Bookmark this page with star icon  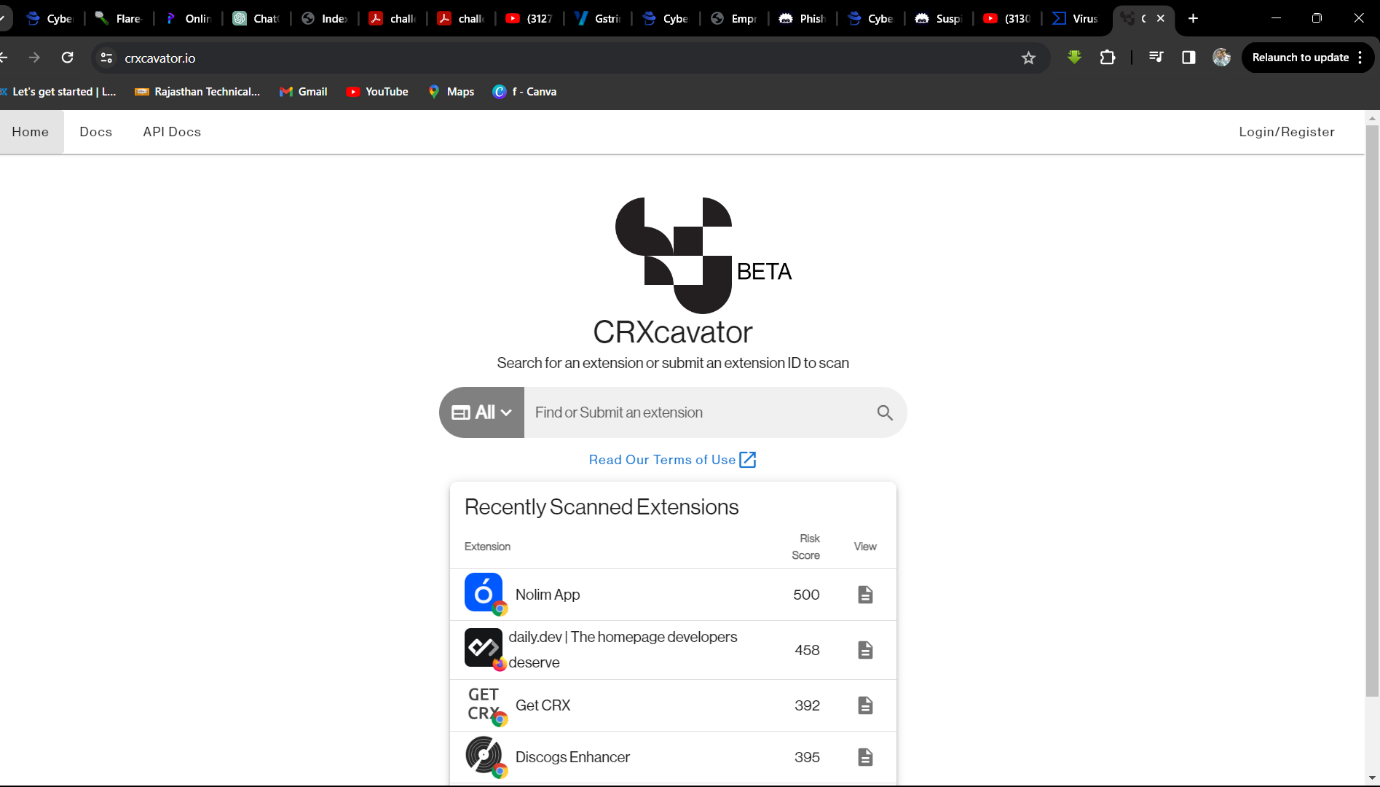tap(1028, 58)
